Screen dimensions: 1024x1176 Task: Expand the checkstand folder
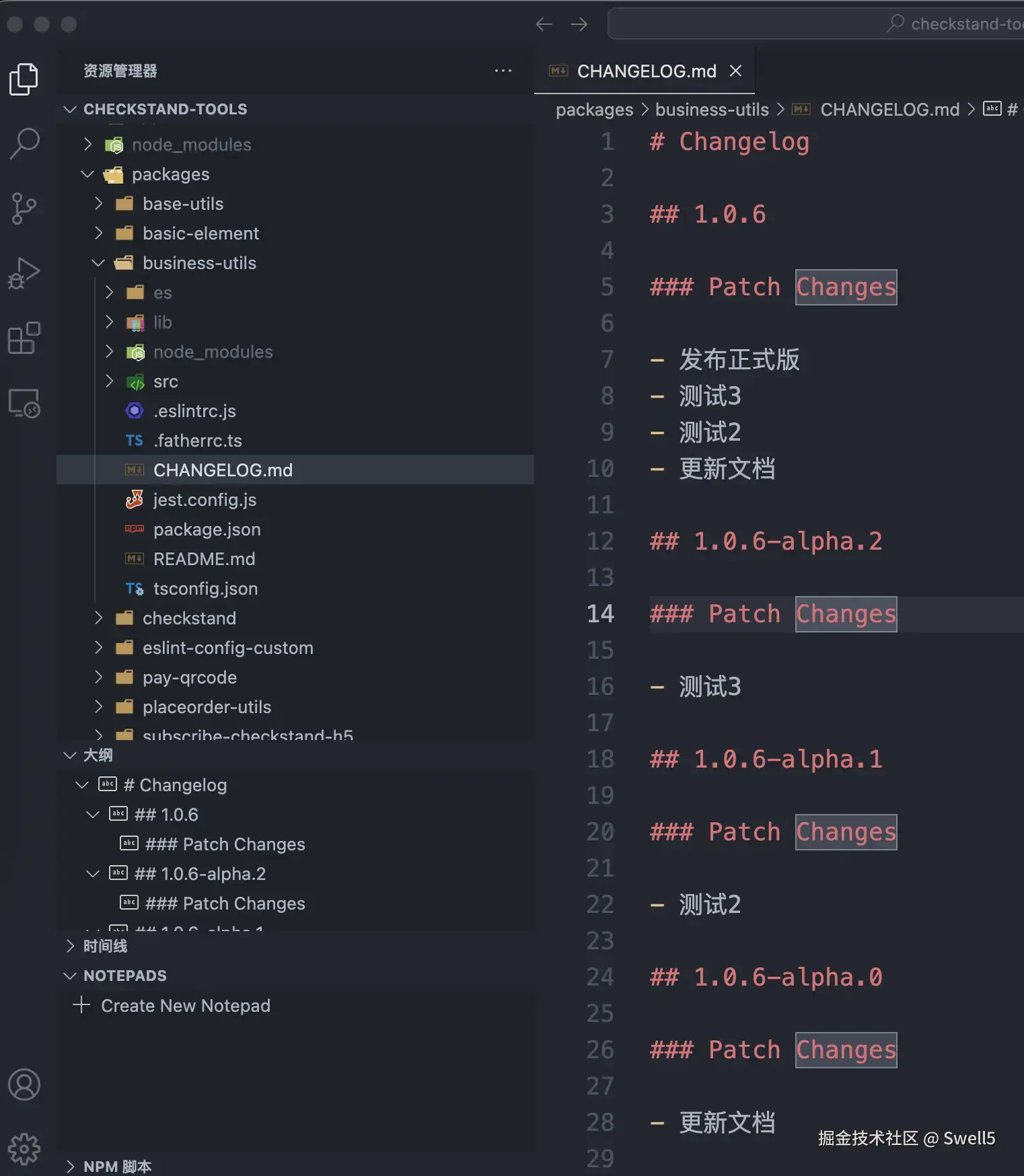(x=98, y=618)
